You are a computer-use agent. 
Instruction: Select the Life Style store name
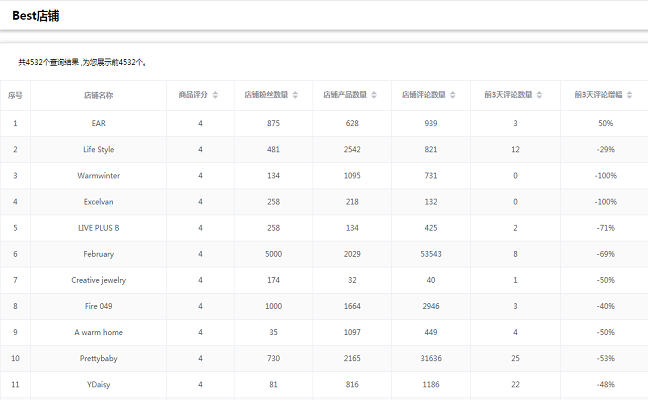[98, 149]
